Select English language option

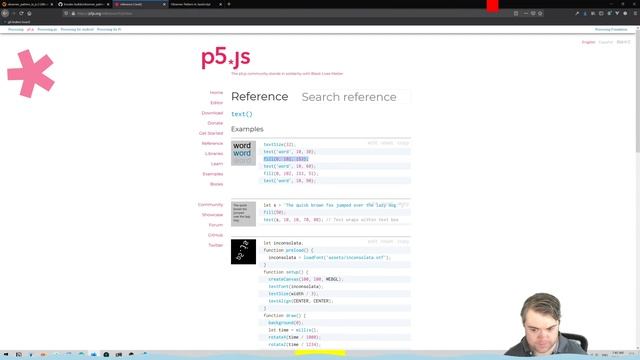click(588, 42)
